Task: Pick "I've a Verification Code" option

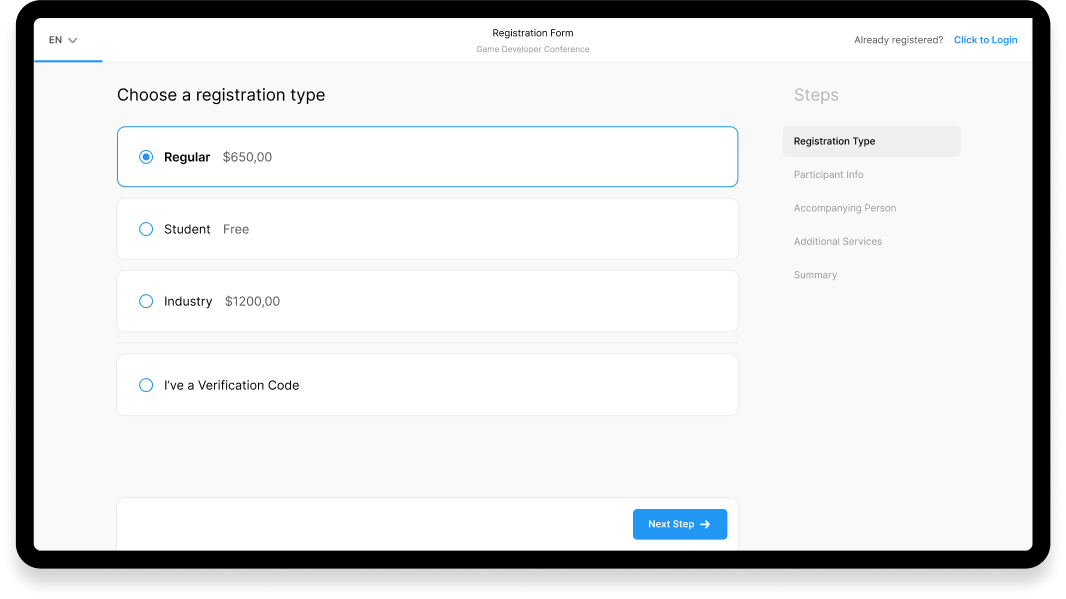Action: [145, 385]
